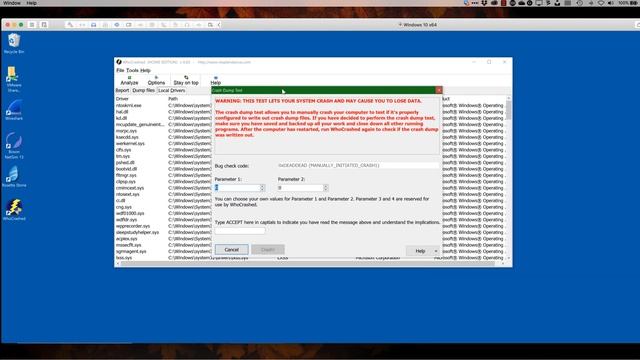Click the macOS volume menu bar icon
This screenshot has width=640, height=360.
click(611, 3)
